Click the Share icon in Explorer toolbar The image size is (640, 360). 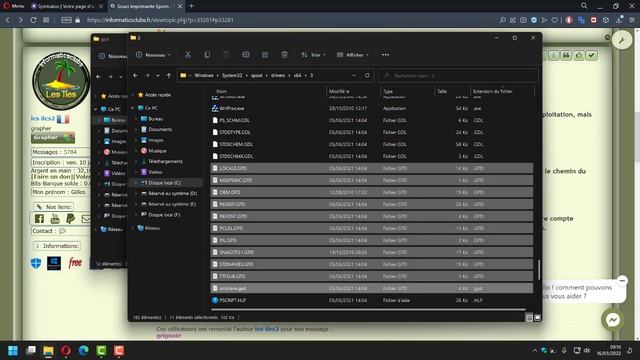click(x=265, y=55)
